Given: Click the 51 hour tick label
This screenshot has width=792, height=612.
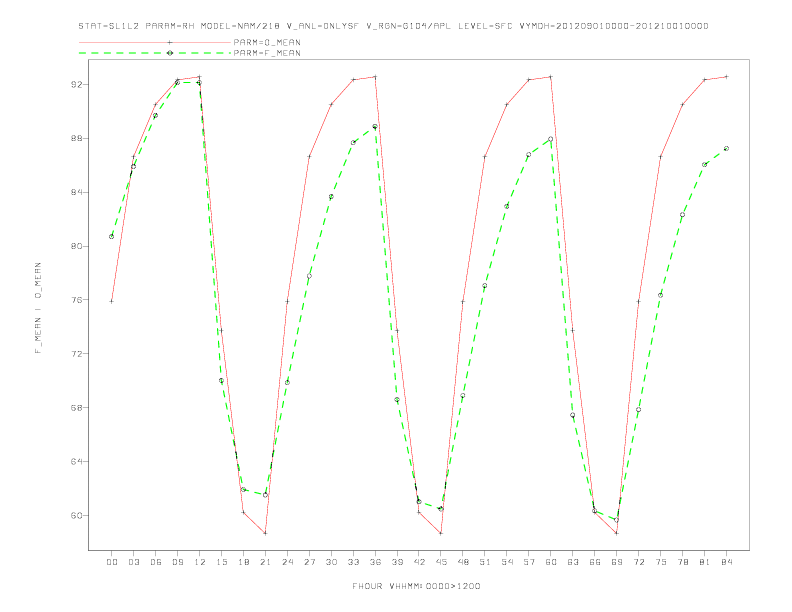Looking at the screenshot, I should coord(485,562).
